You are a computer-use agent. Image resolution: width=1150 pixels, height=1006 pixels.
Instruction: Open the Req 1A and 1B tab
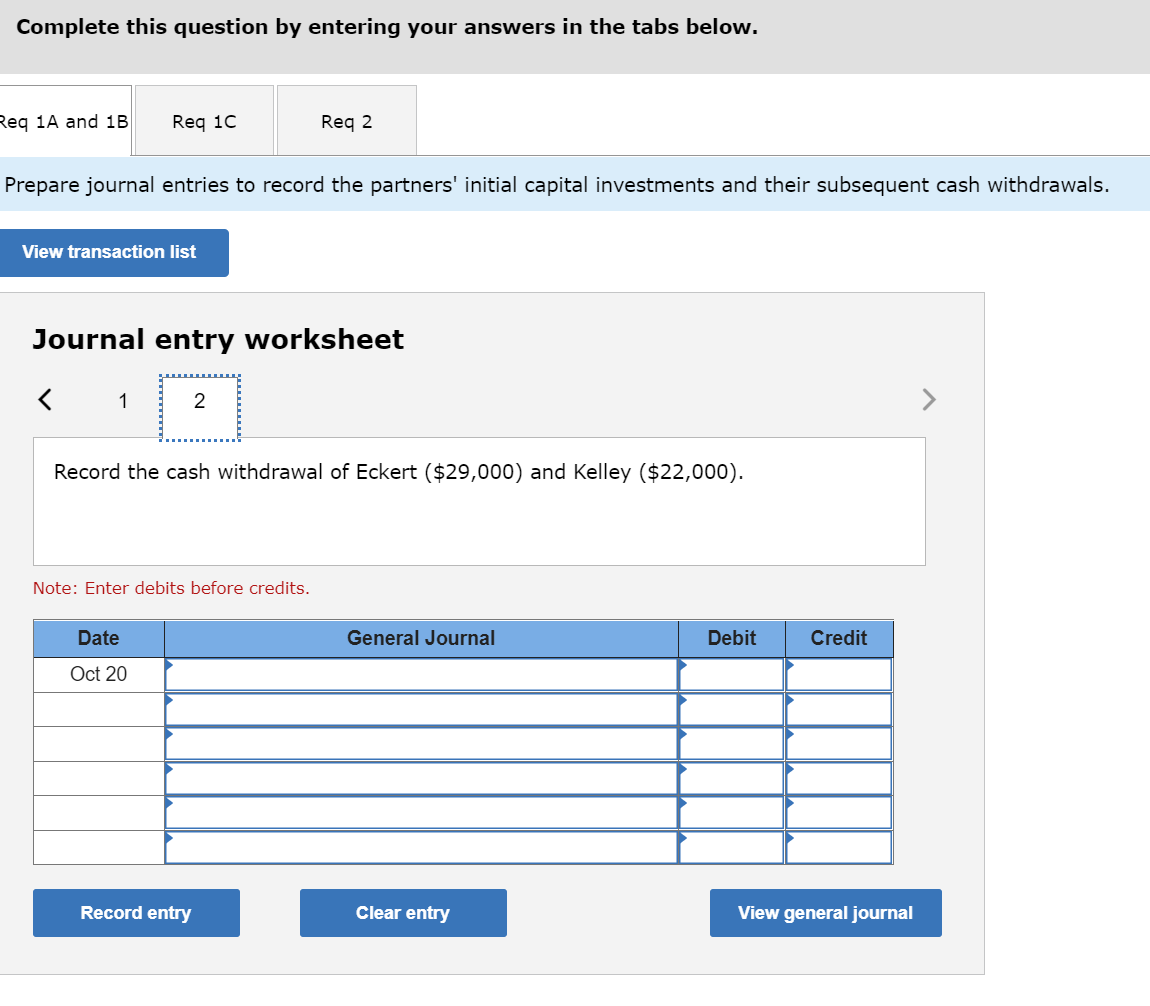point(60,120)
